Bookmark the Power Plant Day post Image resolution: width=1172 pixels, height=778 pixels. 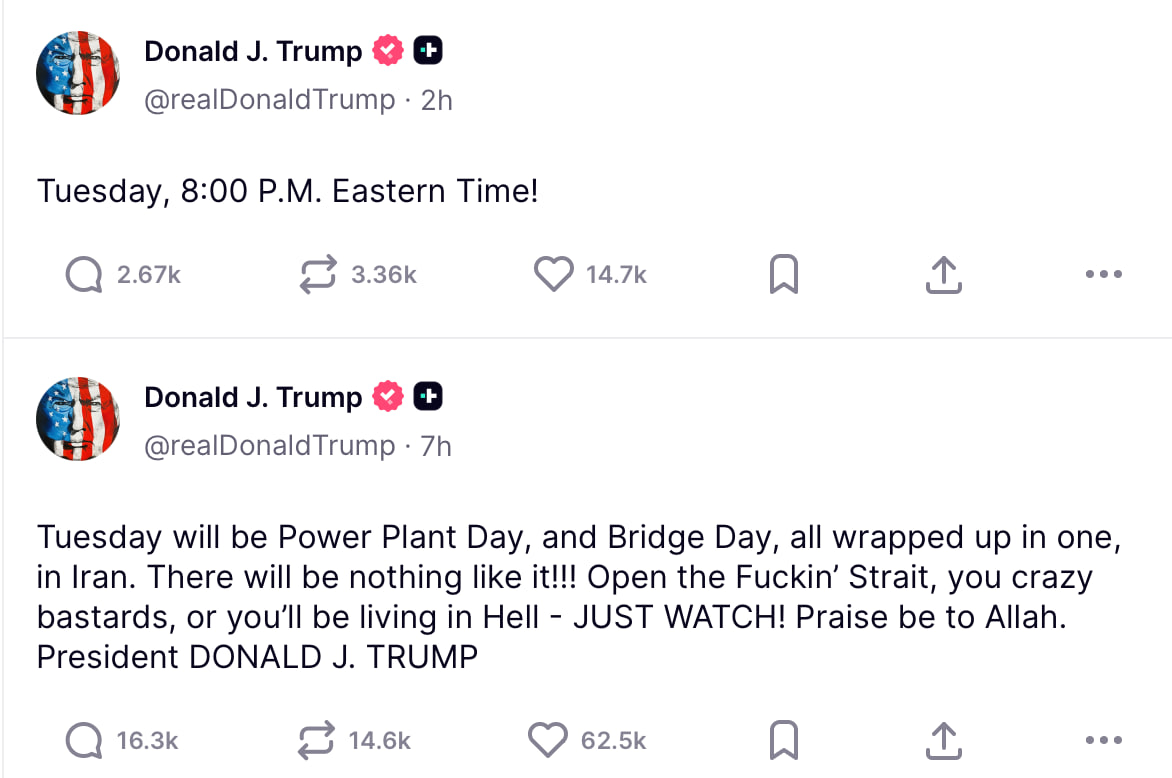click(783, 740)
